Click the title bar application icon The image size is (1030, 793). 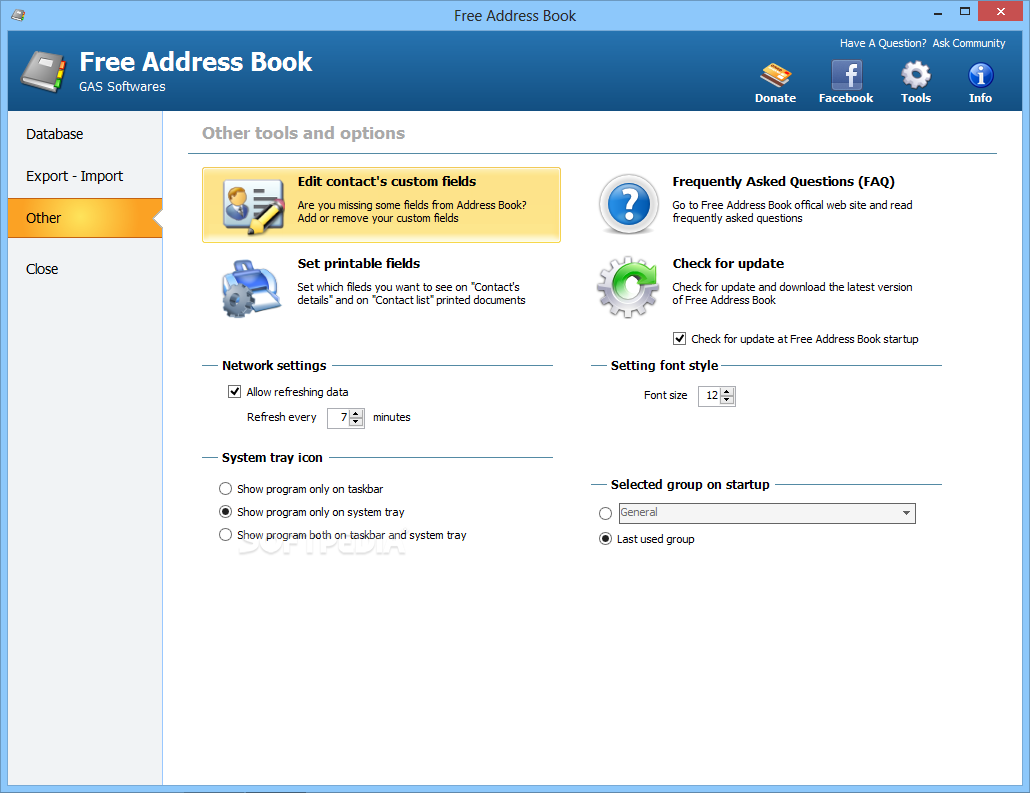click(18, 14)
